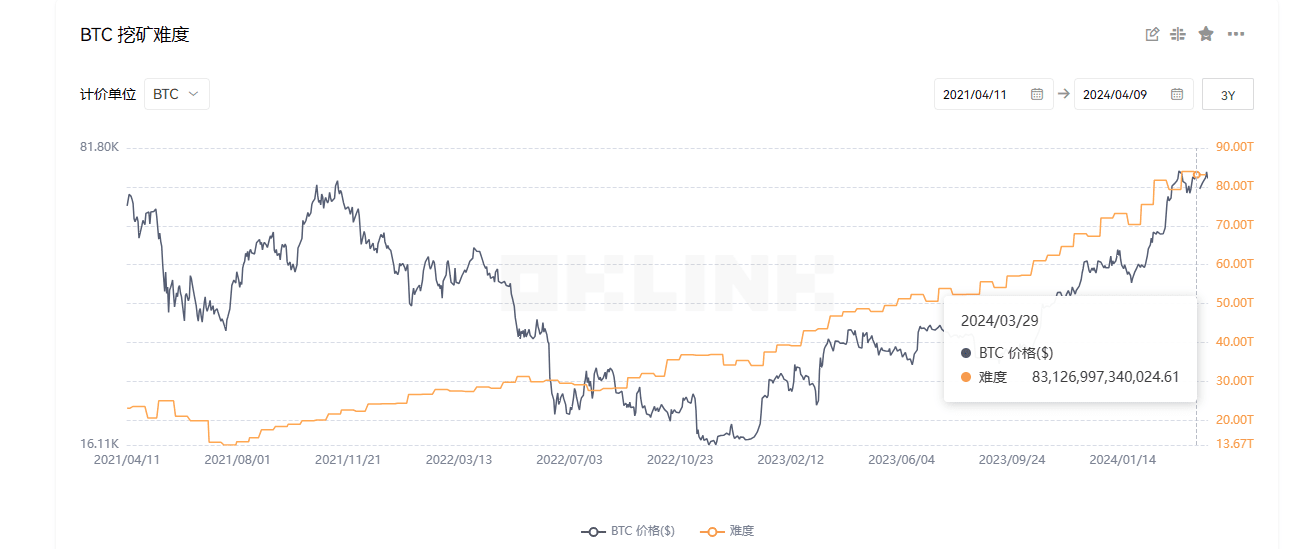
Task: Open the end date calendar icon
Action: (x=1177, y=94)
